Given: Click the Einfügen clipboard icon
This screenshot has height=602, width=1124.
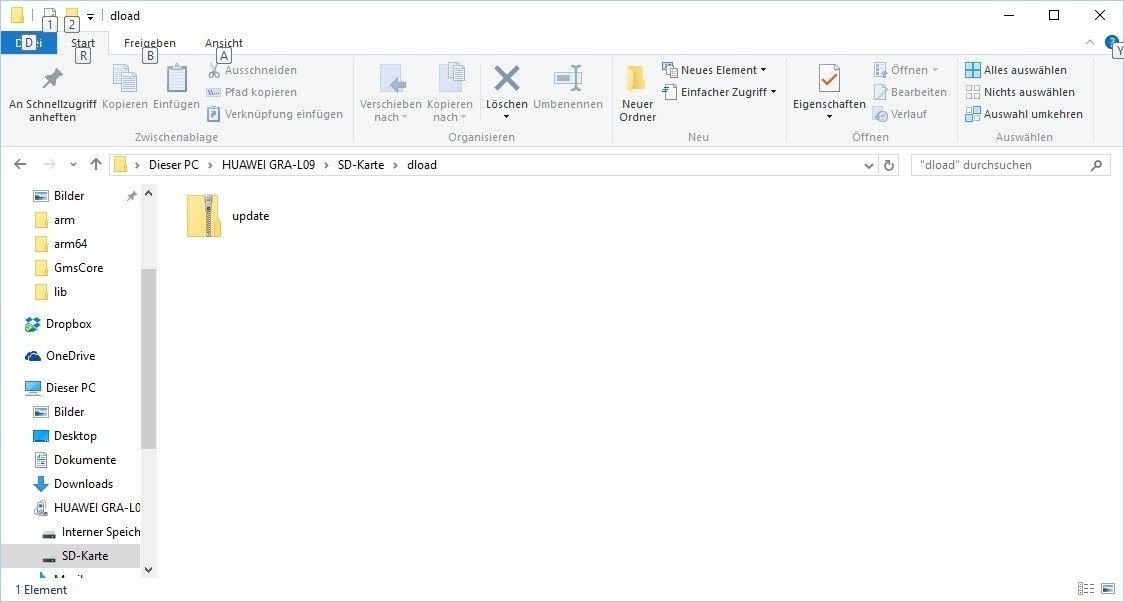Looking at the screenshot, I should pos(176,79).
